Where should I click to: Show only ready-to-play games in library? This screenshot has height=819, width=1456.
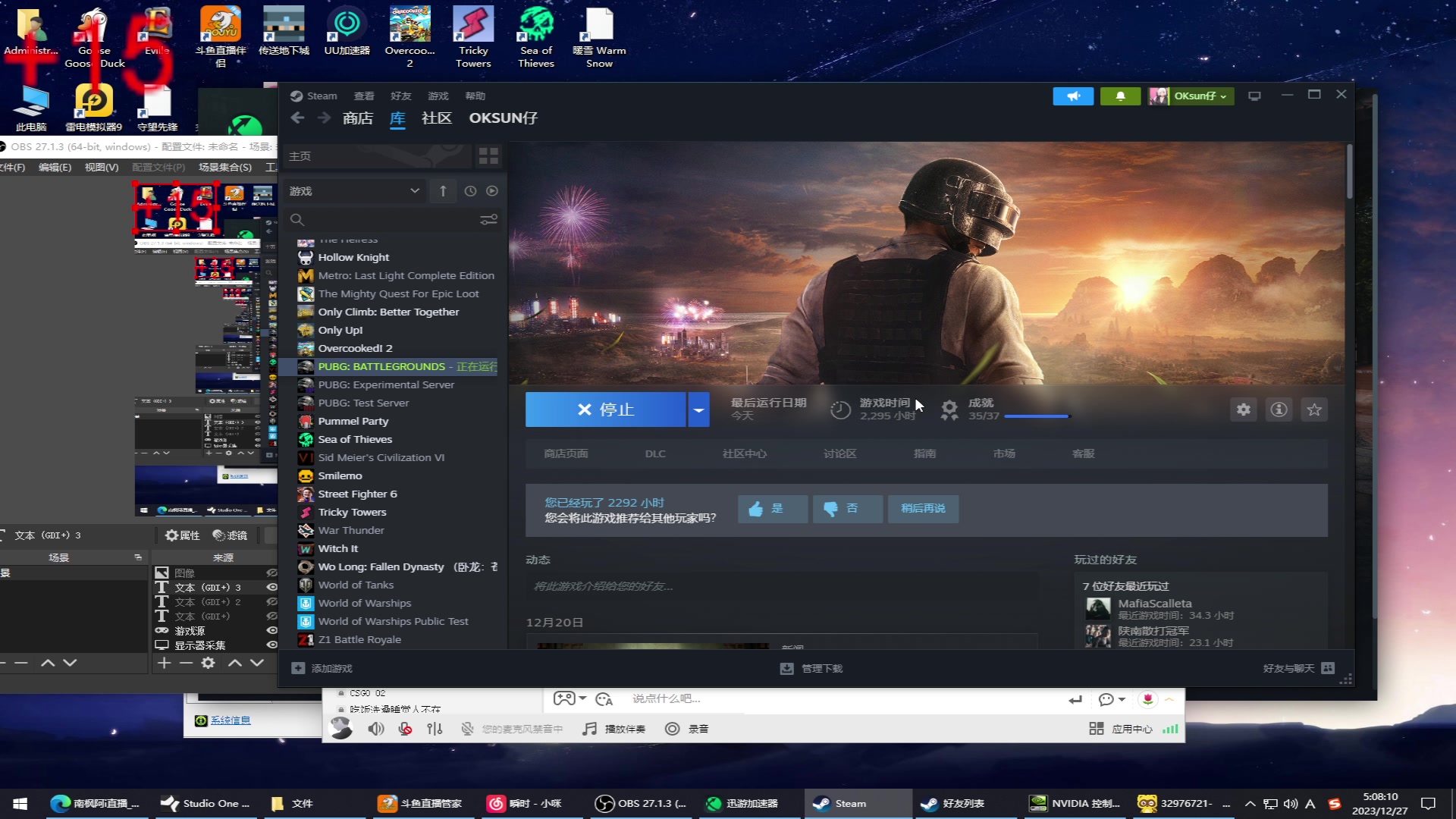492,191
